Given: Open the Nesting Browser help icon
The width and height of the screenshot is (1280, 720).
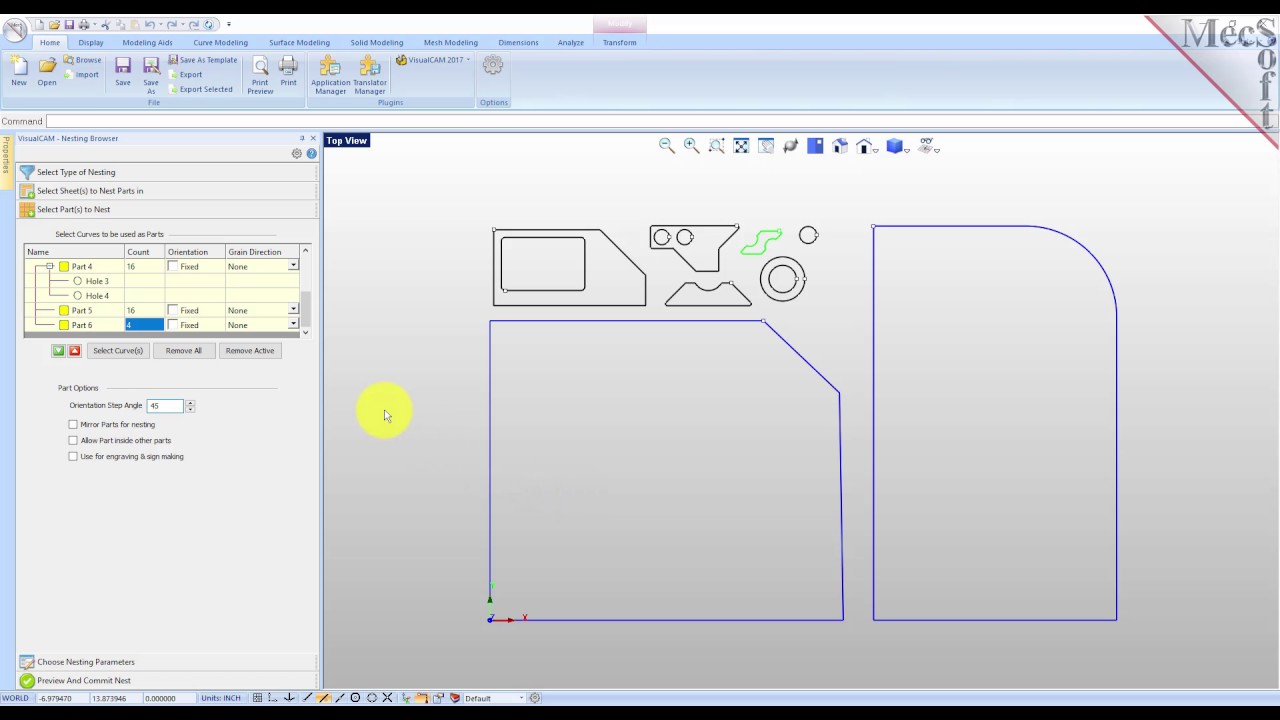Looking at the screenshot, I should [311, 154].
